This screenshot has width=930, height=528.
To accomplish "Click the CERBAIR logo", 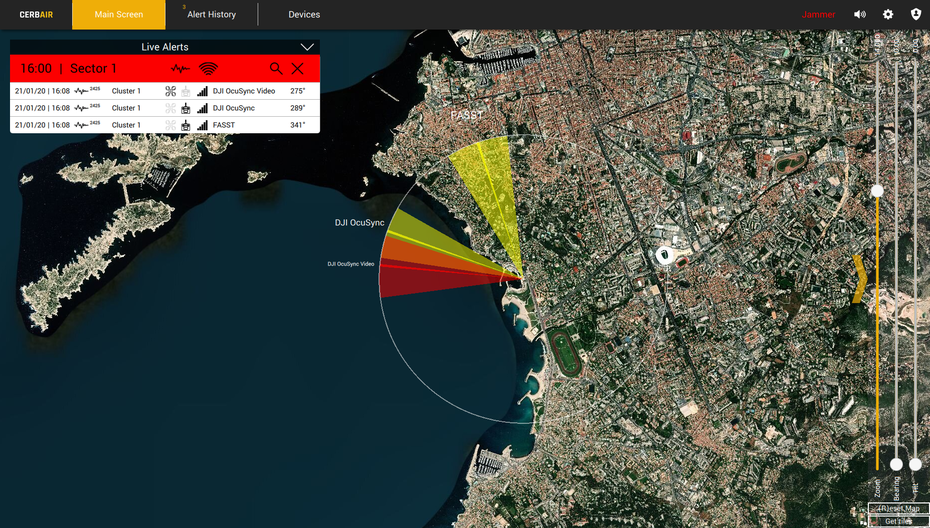I will [36, 14].
